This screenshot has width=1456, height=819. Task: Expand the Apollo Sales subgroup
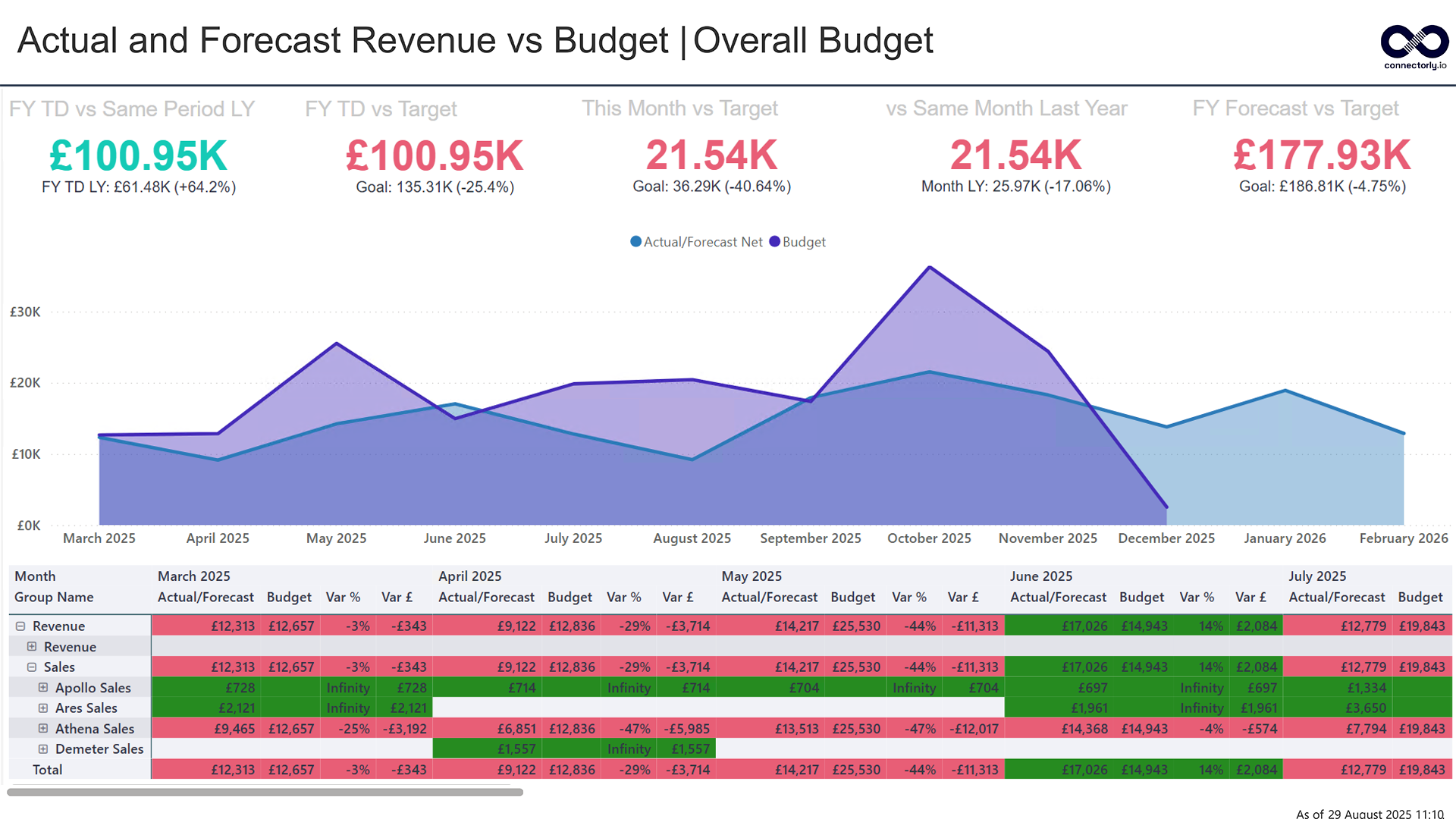click(43, 687)
